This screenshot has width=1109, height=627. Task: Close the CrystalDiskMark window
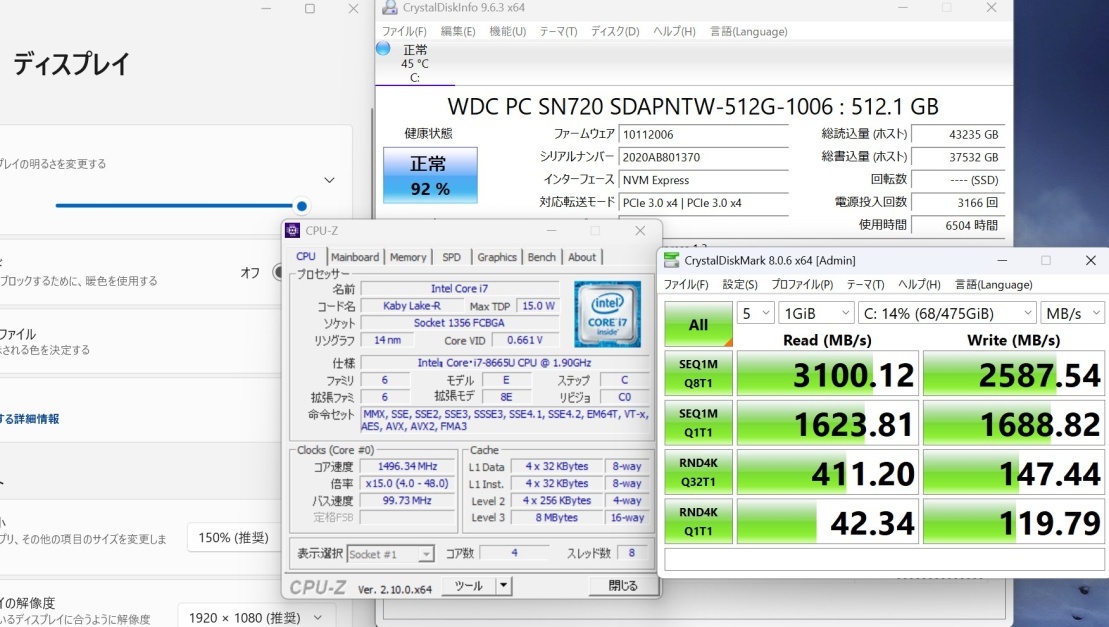click(1091, 260)
